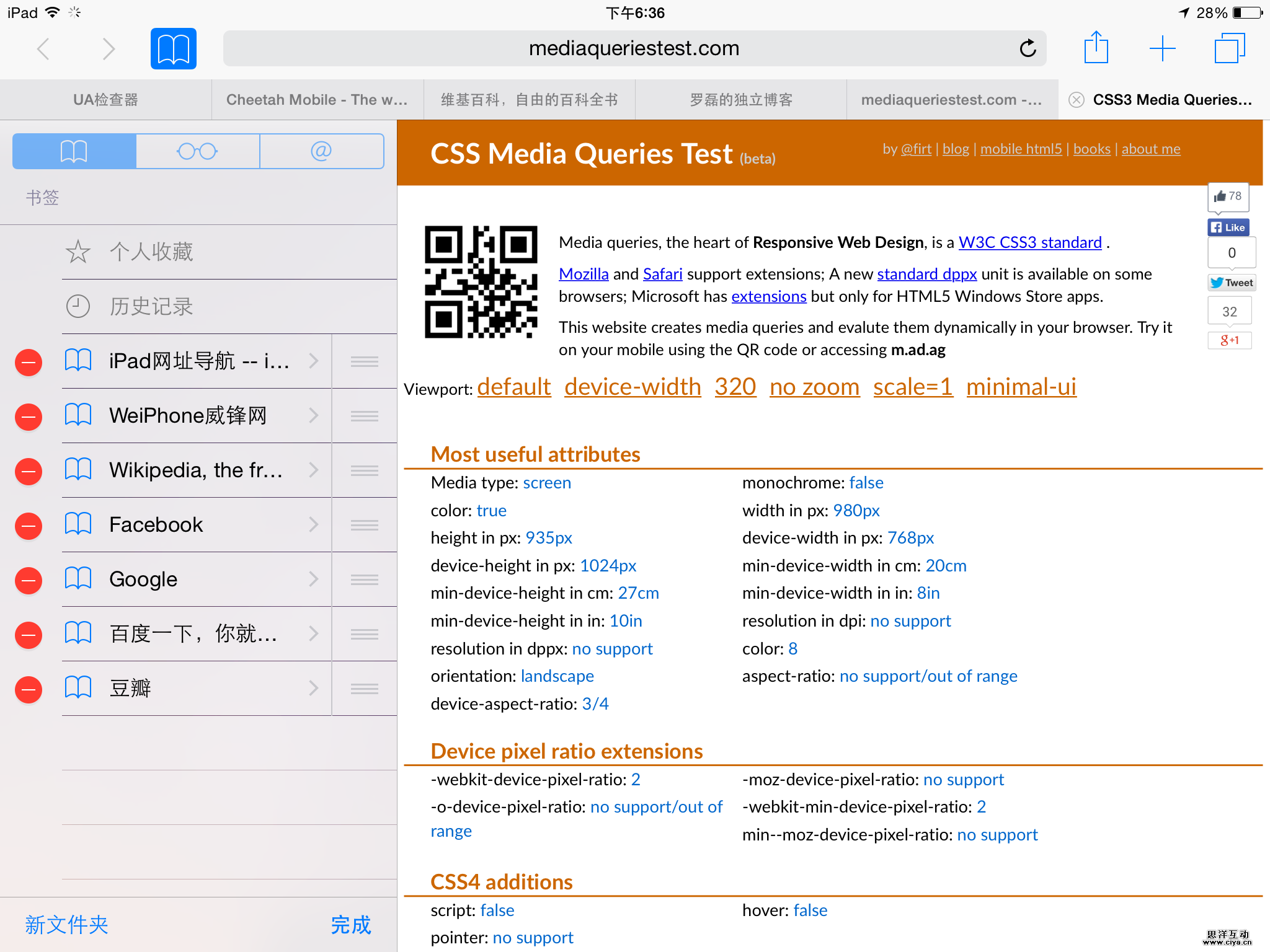
Task: Switch to the UA检查器 tab
Action: coord(105,100)
